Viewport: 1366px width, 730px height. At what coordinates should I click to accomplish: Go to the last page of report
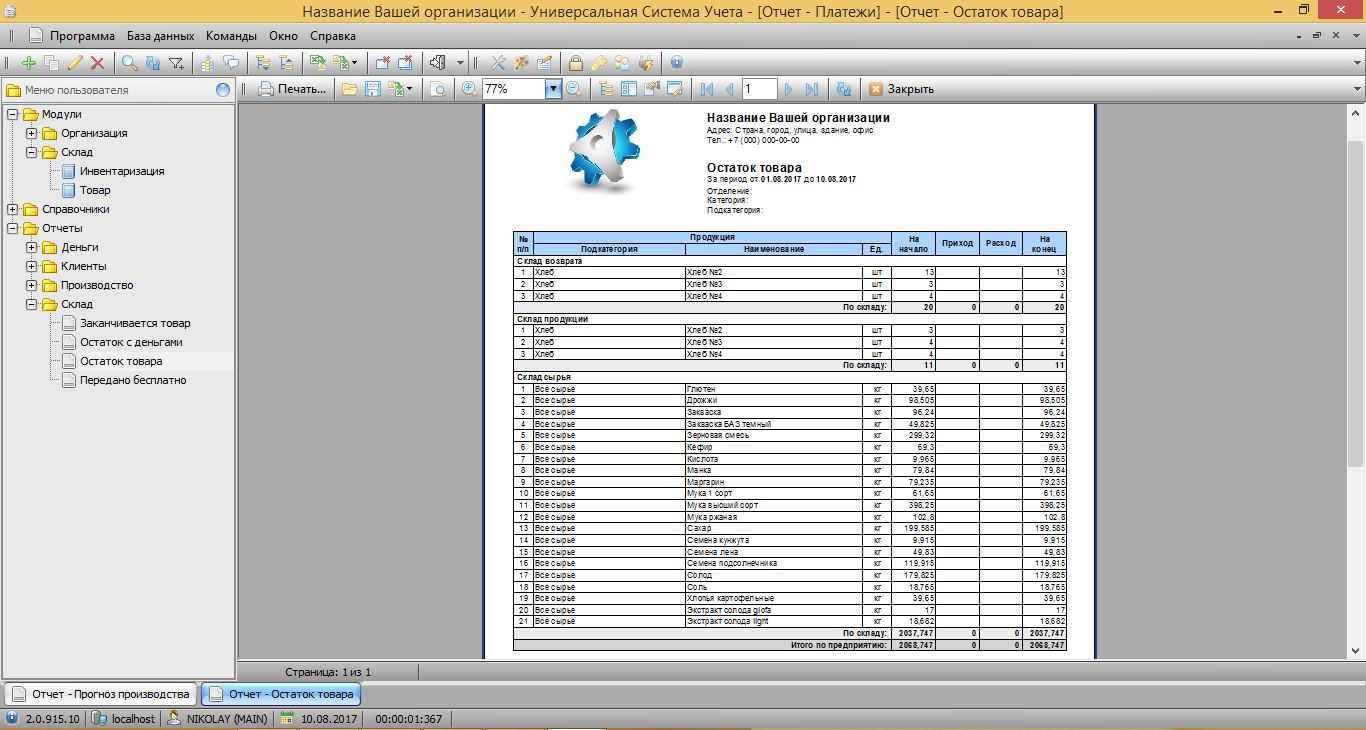coord(812,89)
